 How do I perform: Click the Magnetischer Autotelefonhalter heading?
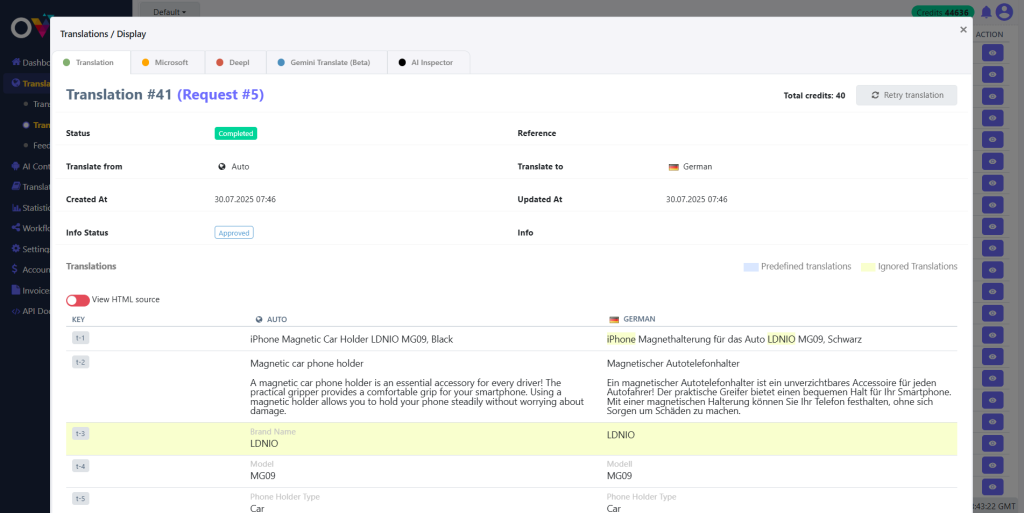click(673, 364)
